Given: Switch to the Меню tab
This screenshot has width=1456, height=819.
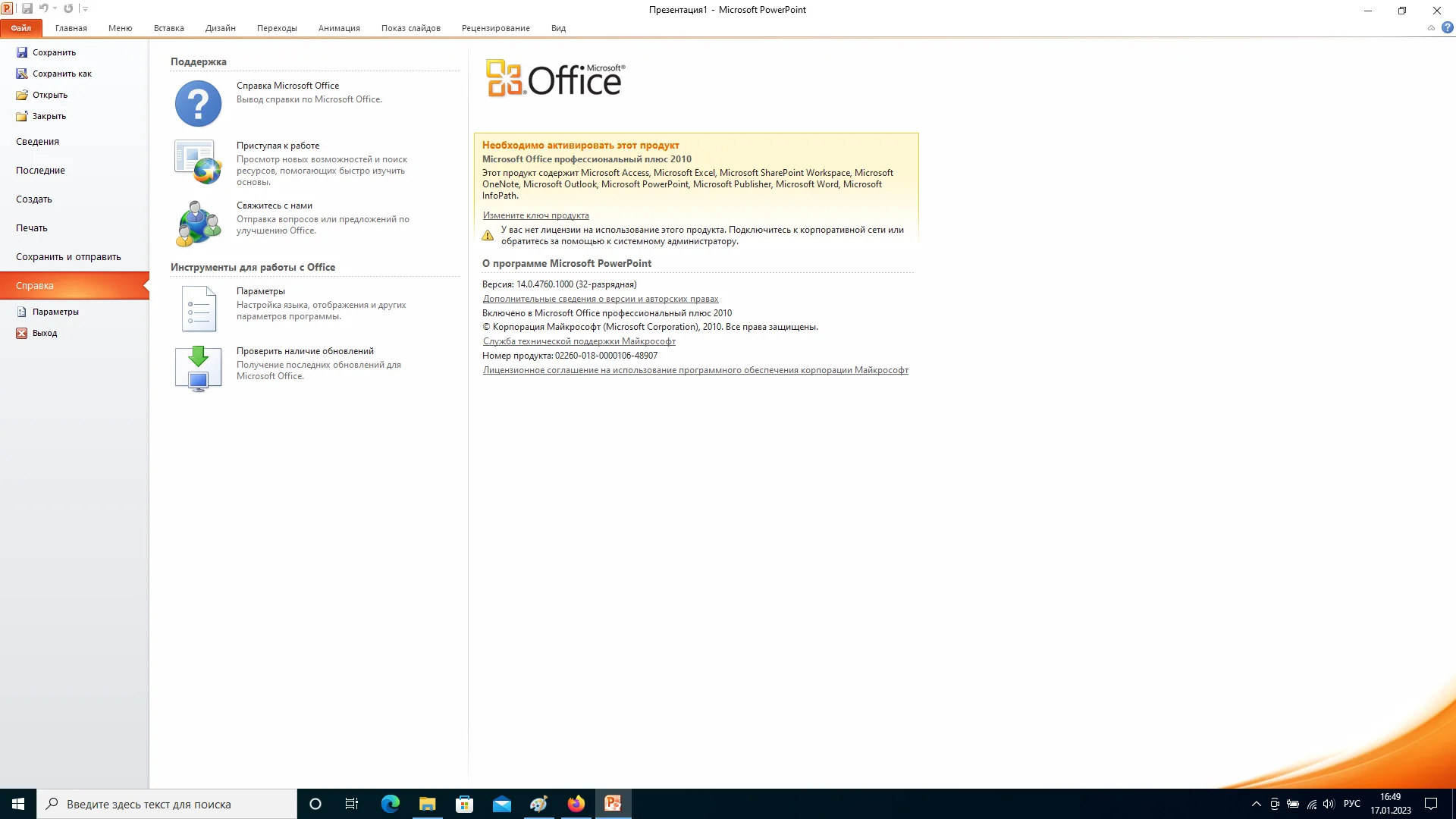Looking at the screenshot, I should pyautogui.click(x=120, y=28).
